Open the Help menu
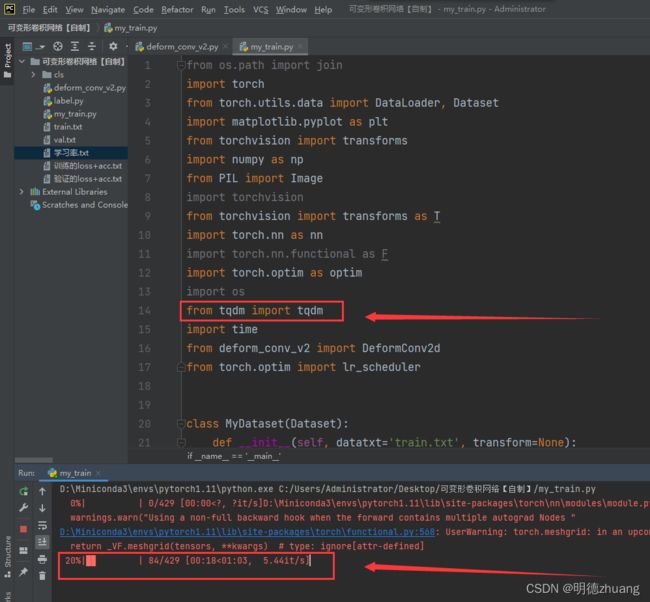 point(323,10)
